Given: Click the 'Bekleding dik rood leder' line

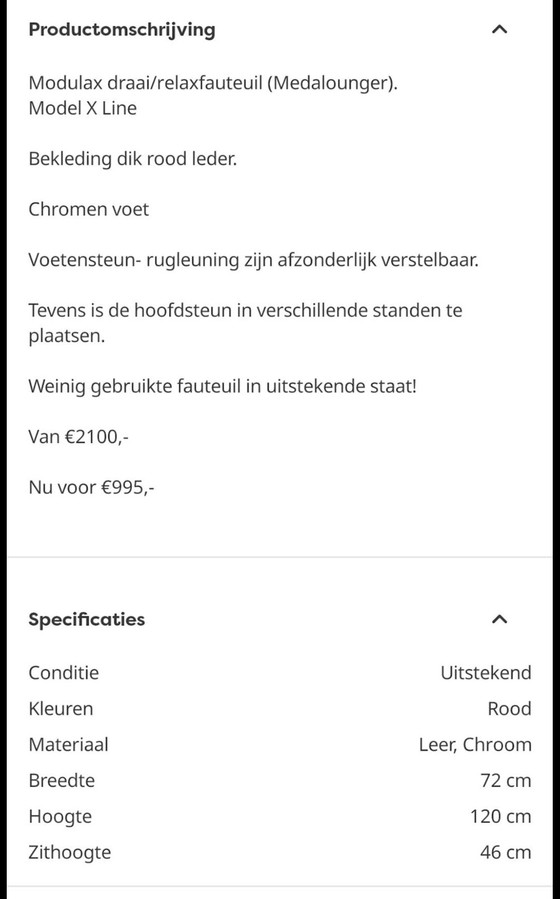Looking at the screenshot, I should pos(132,159).
